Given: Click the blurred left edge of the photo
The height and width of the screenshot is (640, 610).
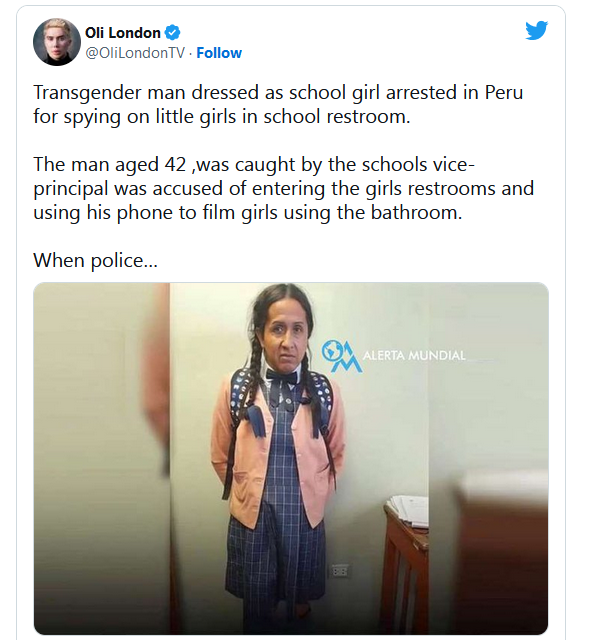Looking at the screenshot, I should pos(101,458).
